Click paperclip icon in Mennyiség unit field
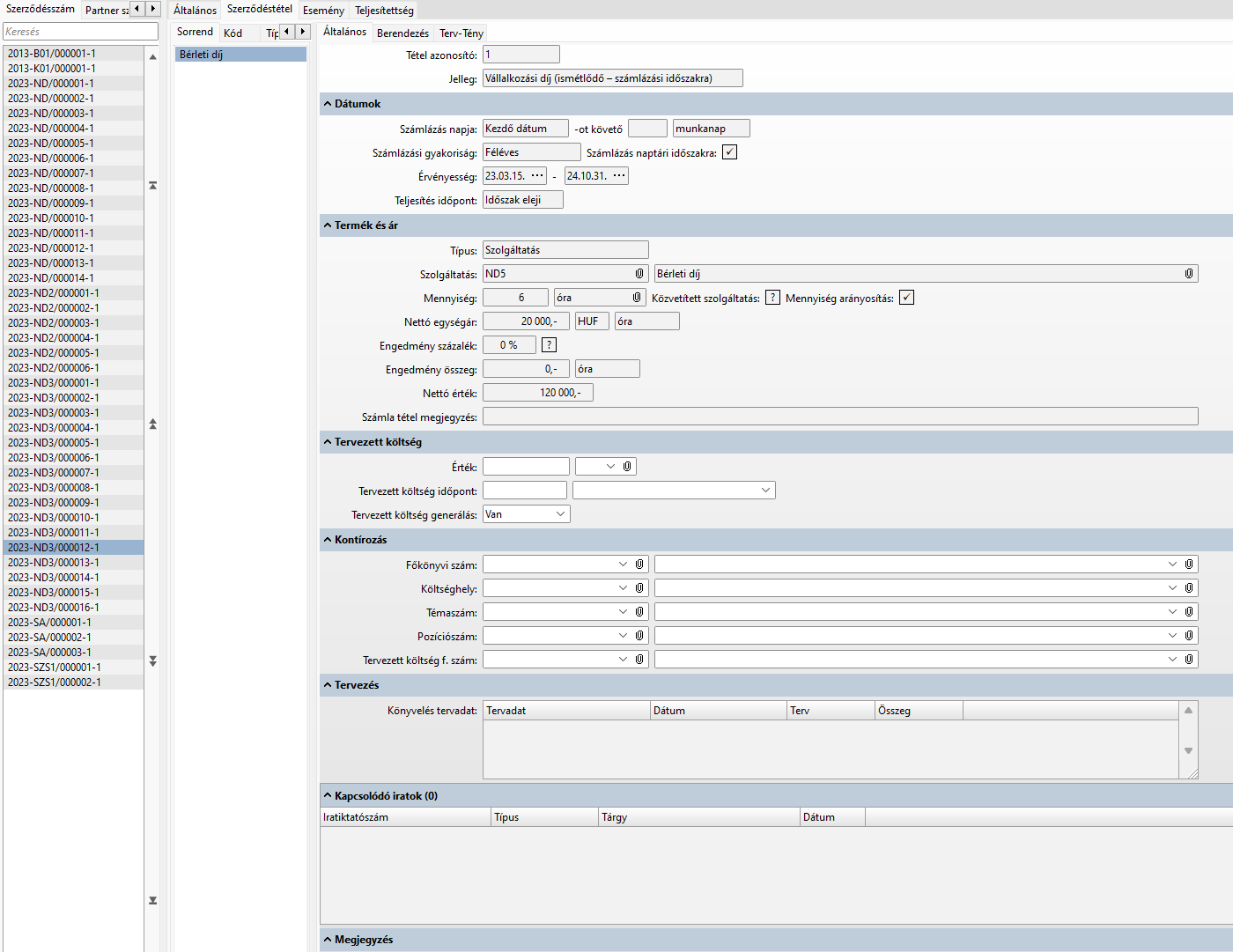Screen dimensions: 1233x952 637,298
